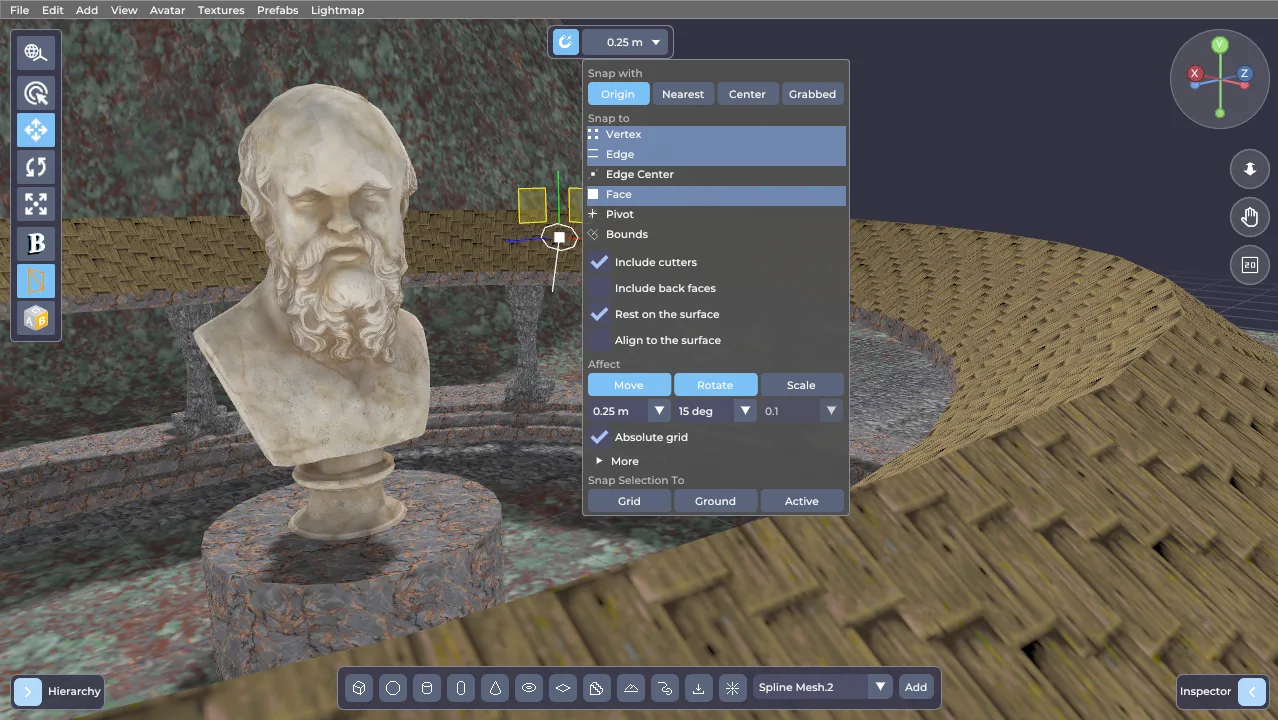Click the import download icon
Screen dimensions: 1278x720
point(699,688)
